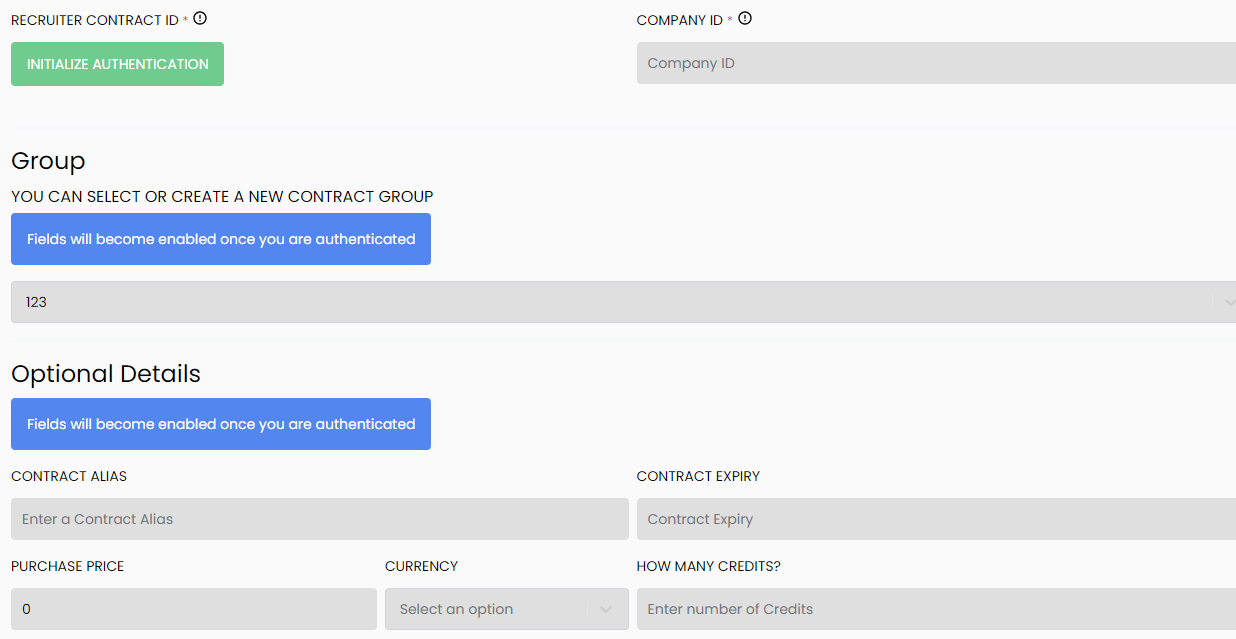
Task: Click the Recruiter Contract ID info icon
Action: click(200, 18)
